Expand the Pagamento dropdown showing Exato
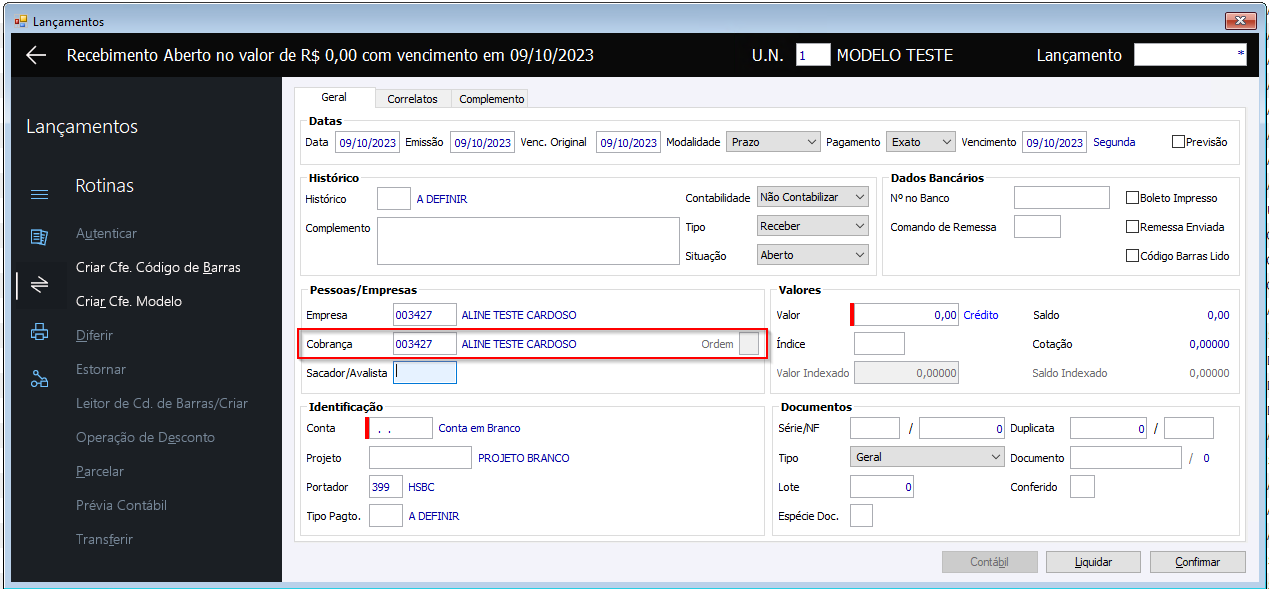Screen dimensions: 1269x589 (x=921, y=142)
